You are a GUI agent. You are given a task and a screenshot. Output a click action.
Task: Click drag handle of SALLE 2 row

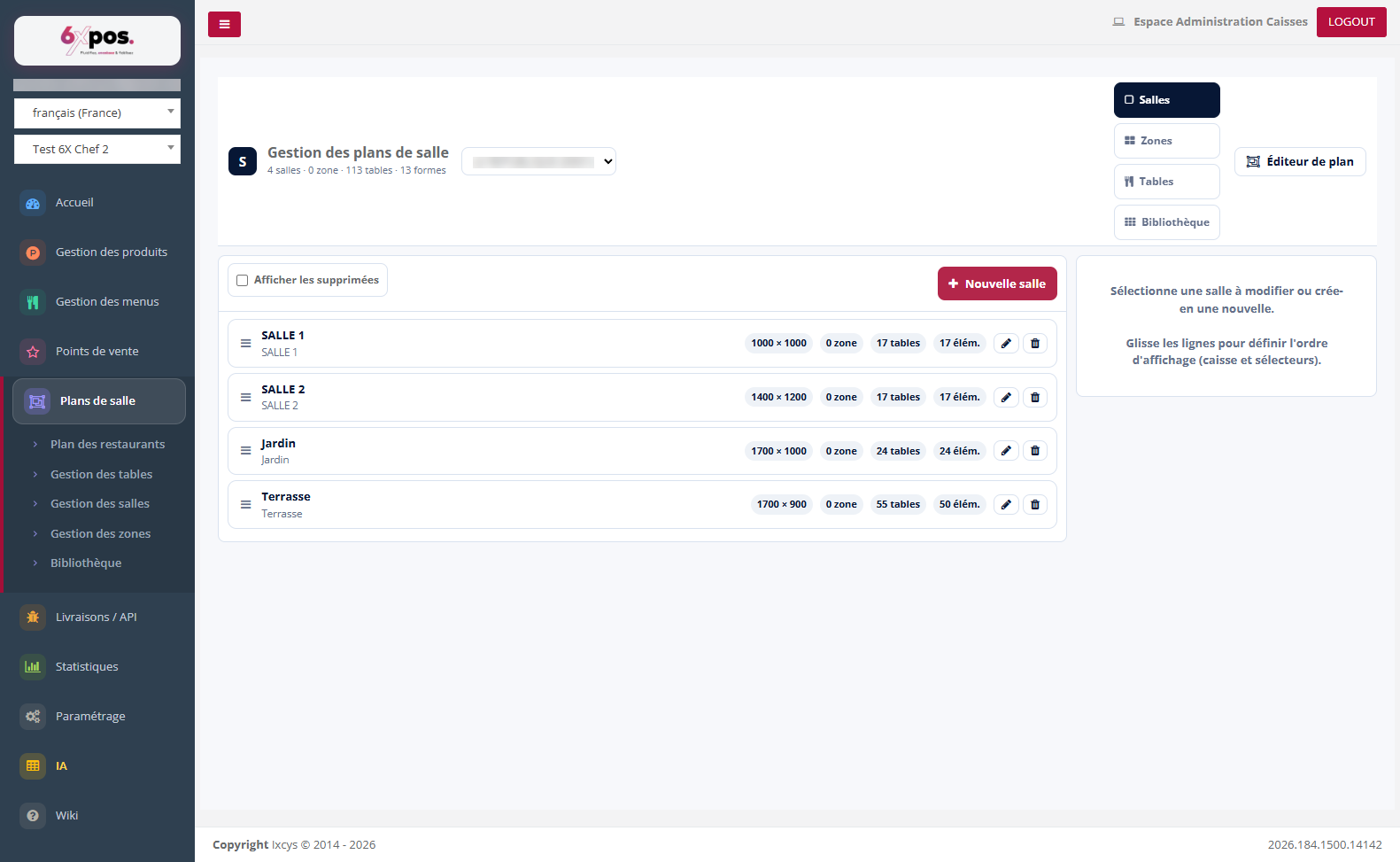[x=246, y=398]
